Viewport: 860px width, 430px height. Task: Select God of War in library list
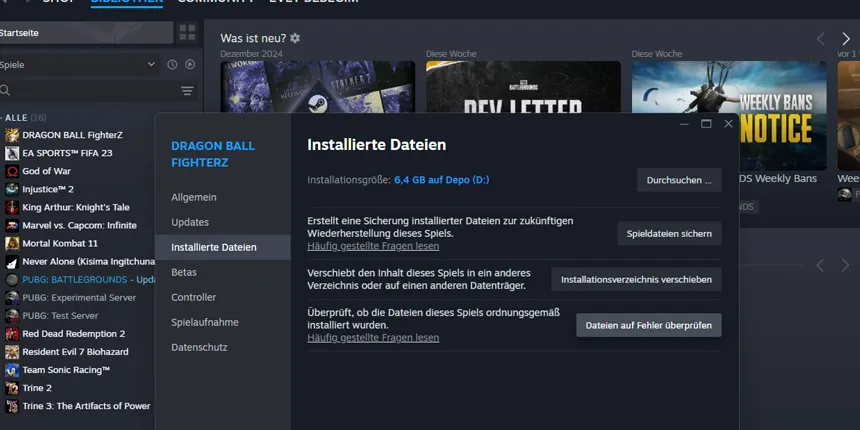(x=47, y=171)
